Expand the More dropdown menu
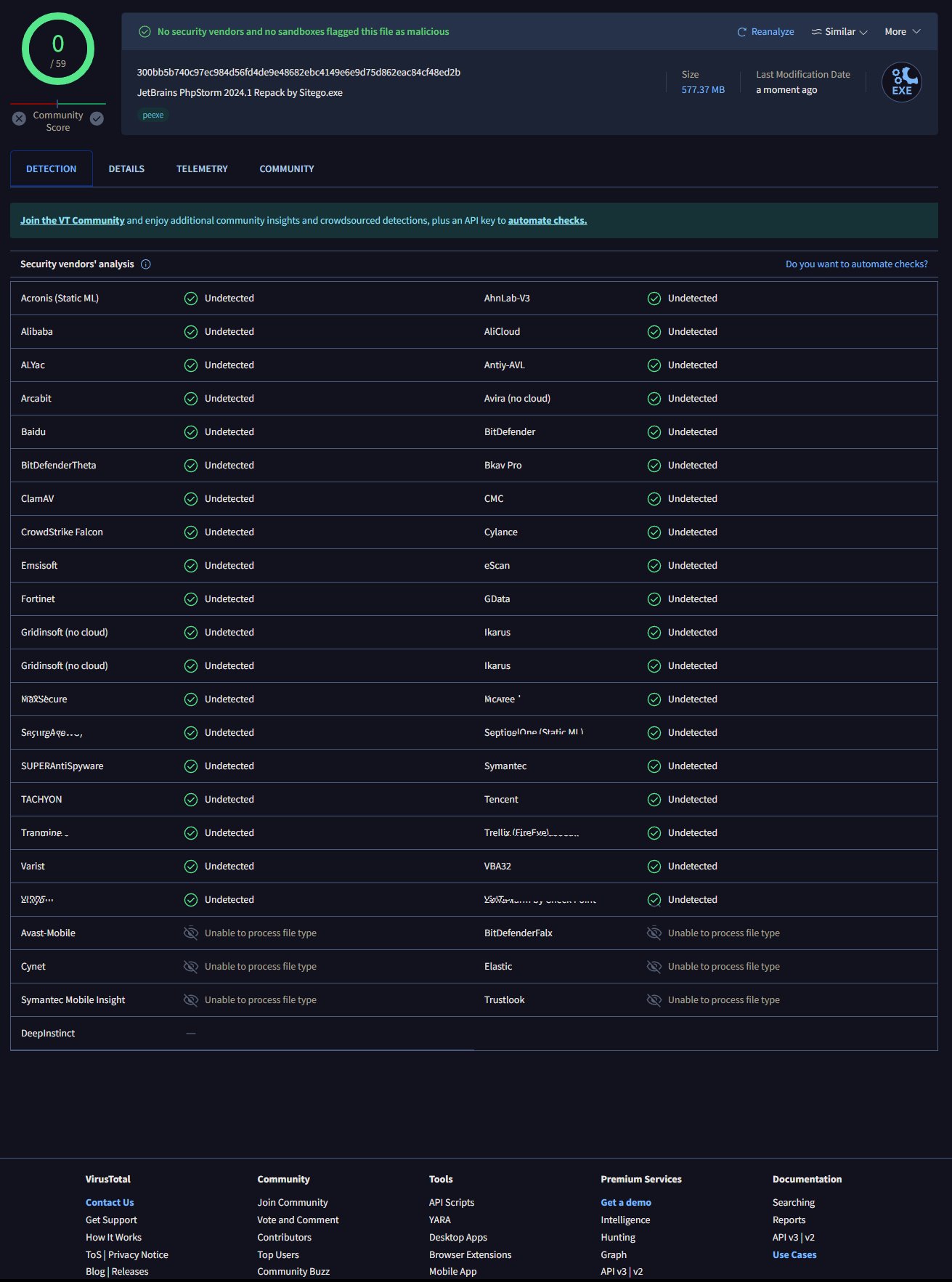Screen dimensions: 952x1282 [x=903, y=32]
